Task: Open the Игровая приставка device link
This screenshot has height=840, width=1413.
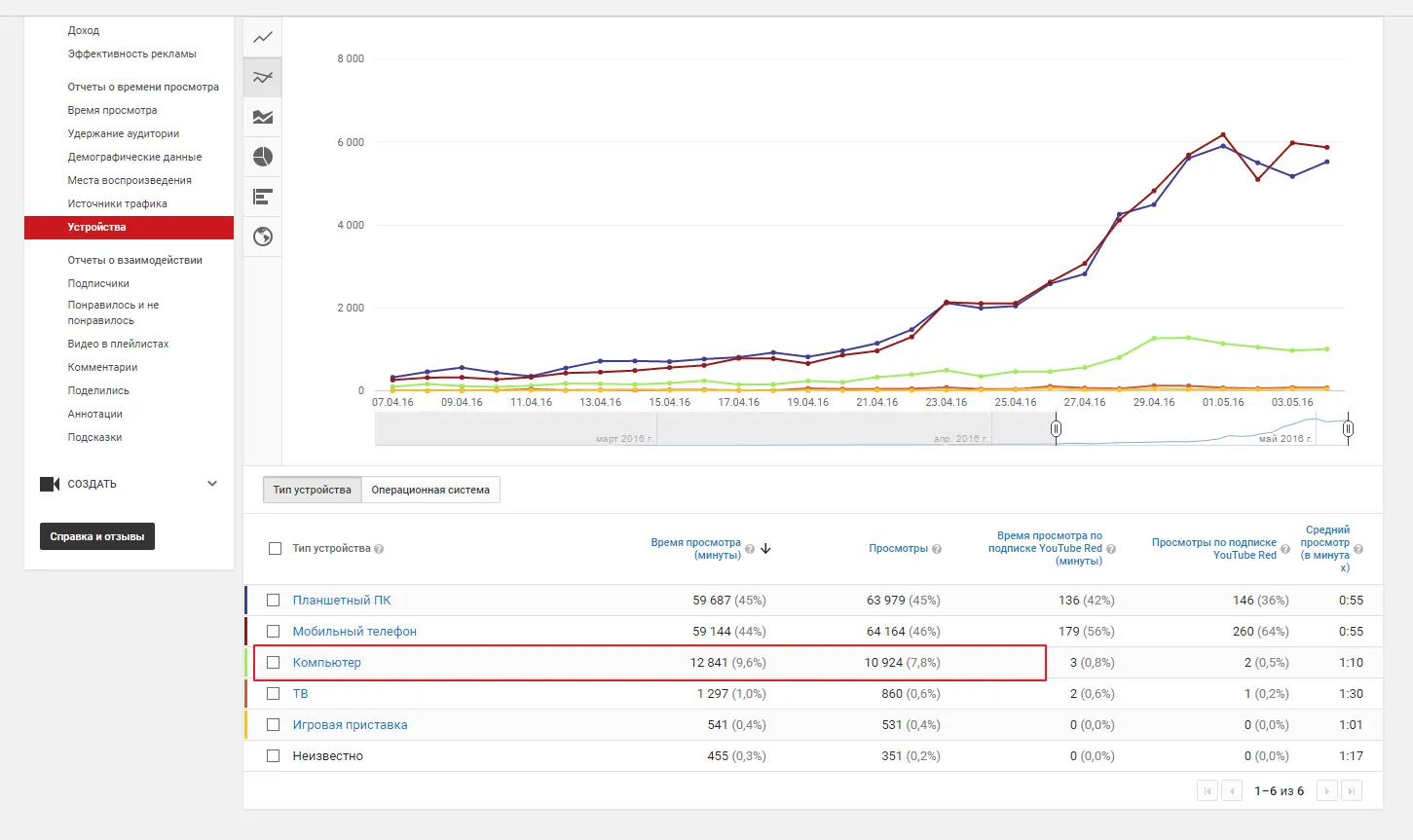Action: pyautogui.click(x=351, y=725)
